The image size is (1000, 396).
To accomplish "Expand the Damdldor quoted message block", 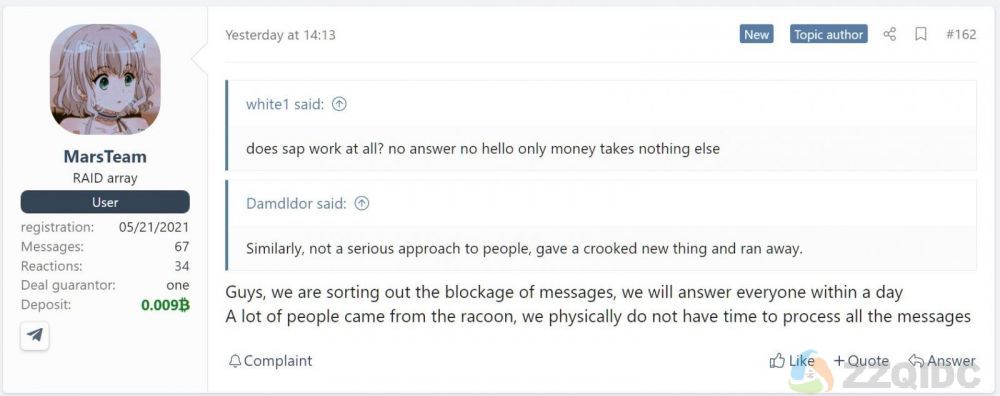I will [601, 225].
